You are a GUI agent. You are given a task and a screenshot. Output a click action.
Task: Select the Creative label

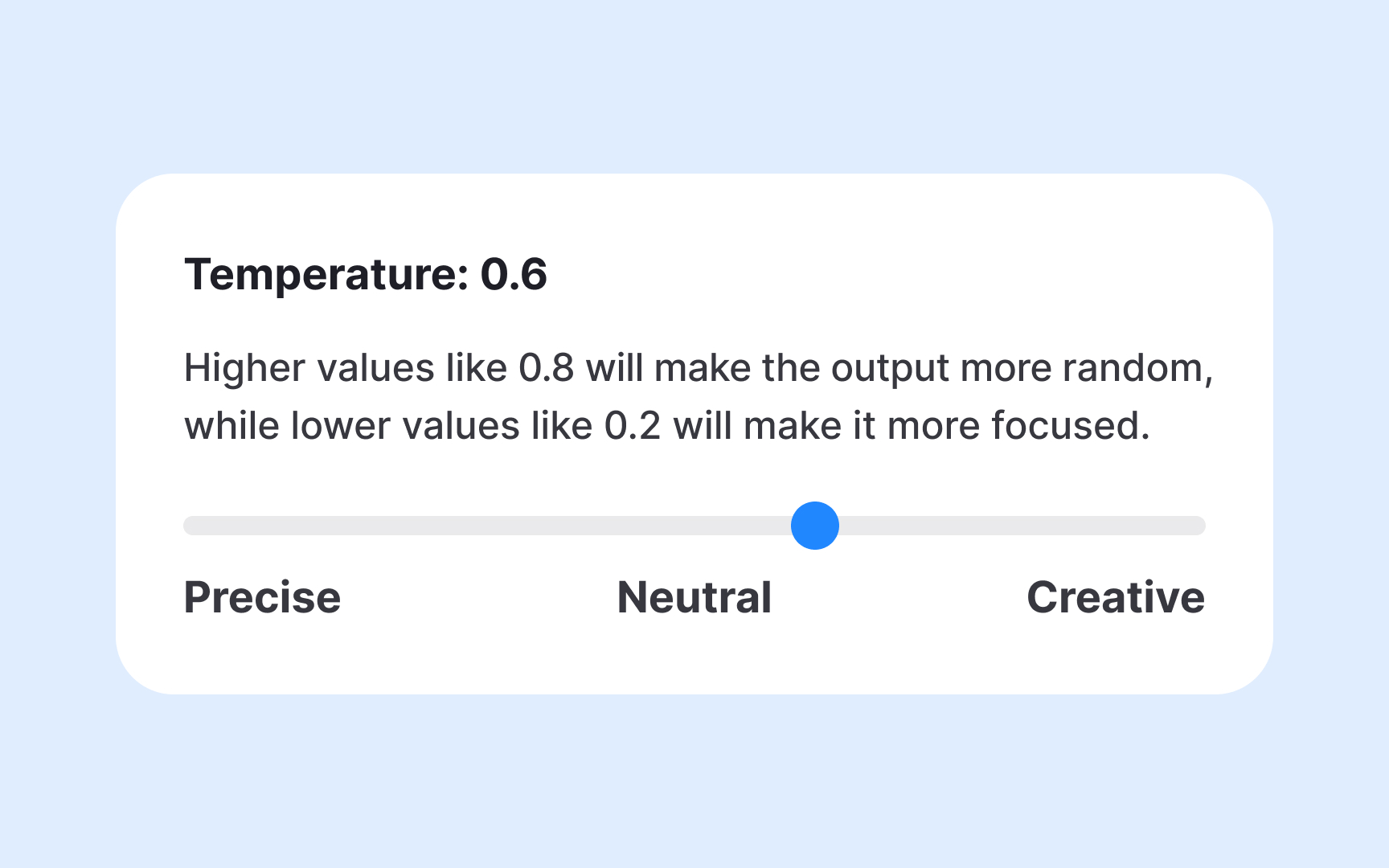pos(1117,596)
